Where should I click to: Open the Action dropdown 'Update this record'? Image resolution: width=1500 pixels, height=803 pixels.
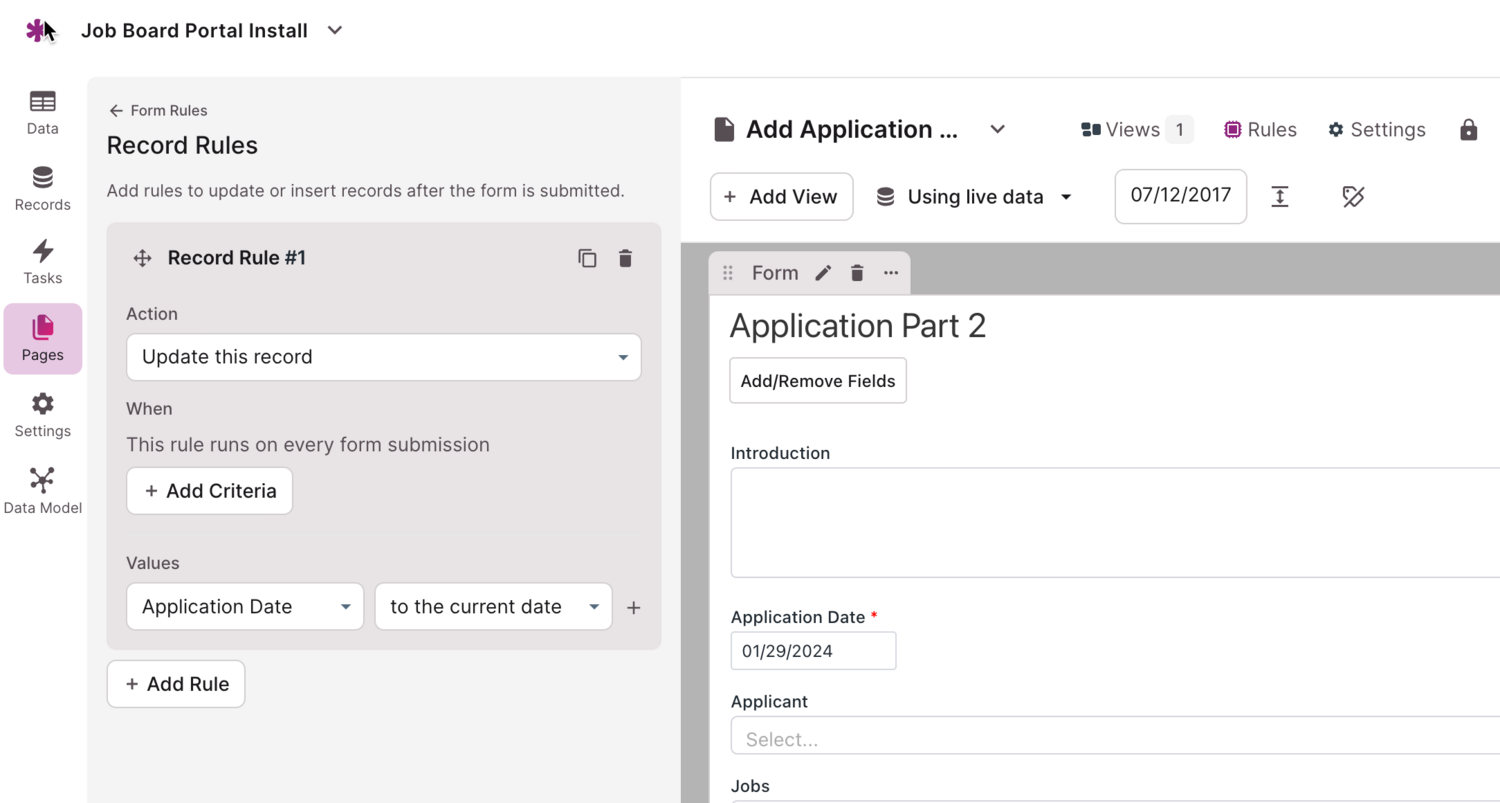pyautogui.click(x=383, y=357)
